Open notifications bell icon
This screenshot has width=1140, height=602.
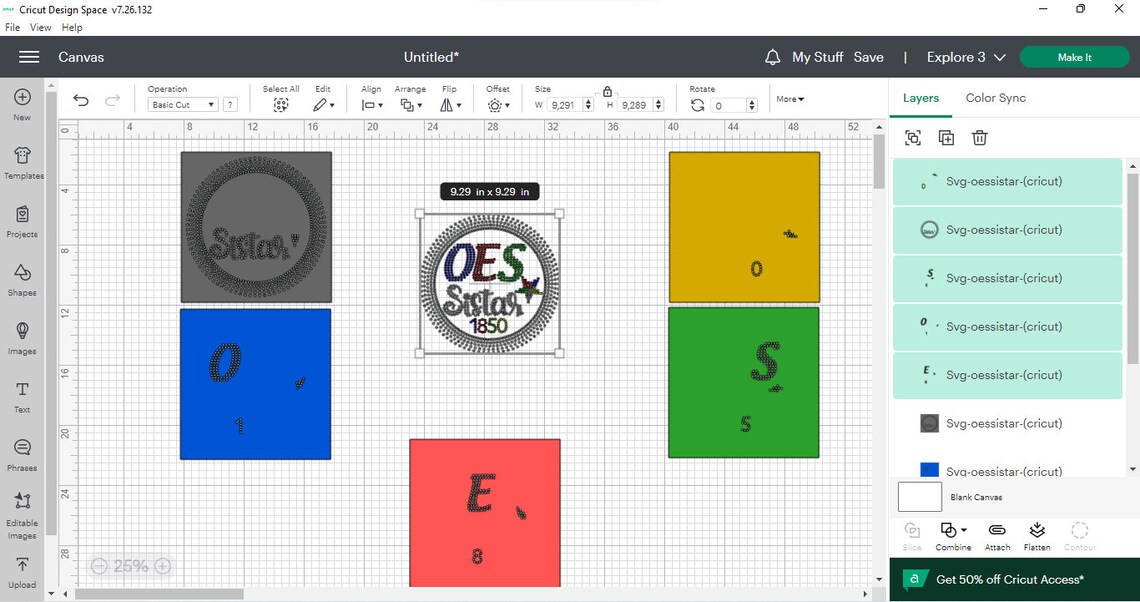coord(773,57)
